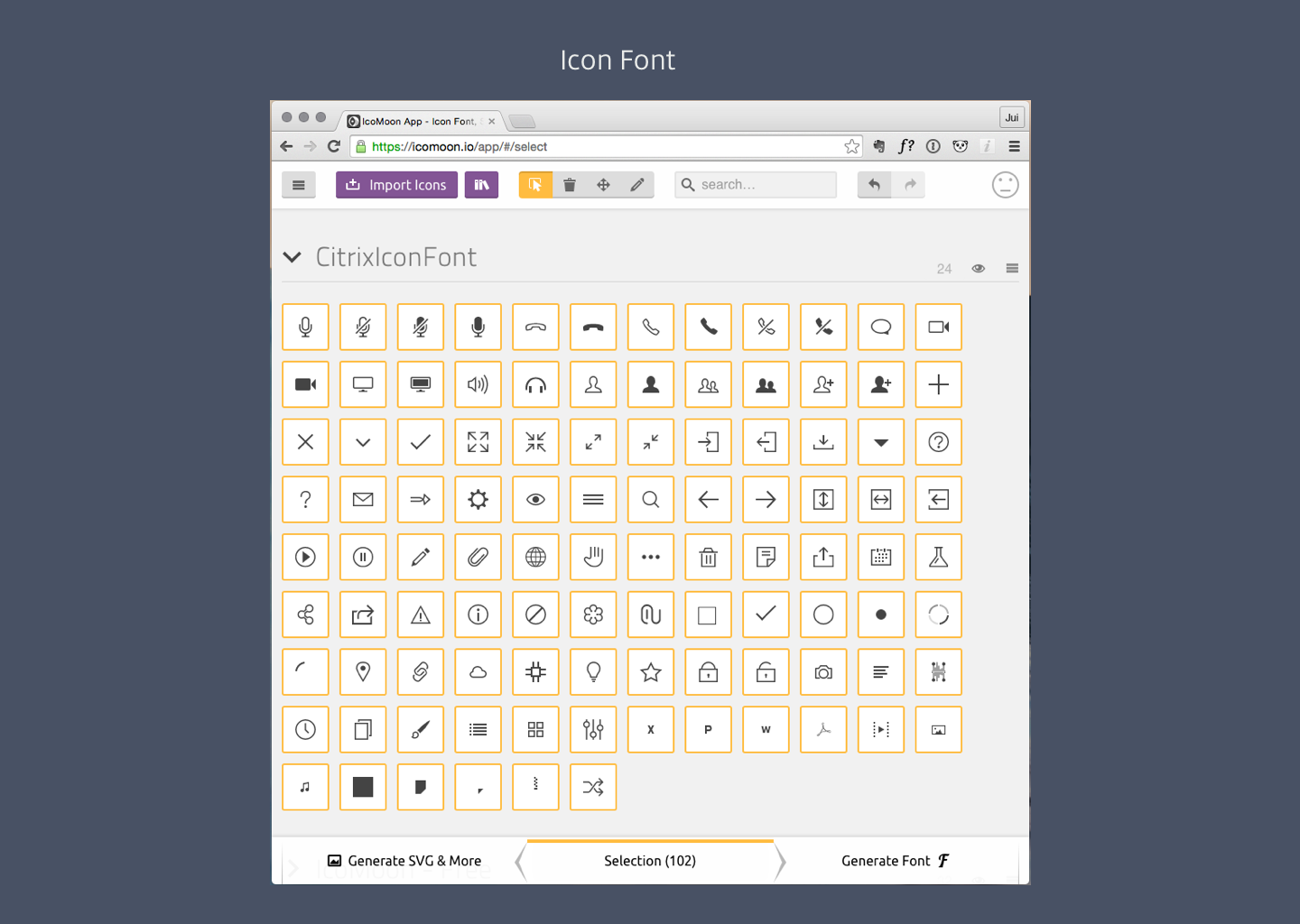Viewport: 1300px width, 924px height.
Task: Select the clock icon
Action: click(x=305, y=729)
